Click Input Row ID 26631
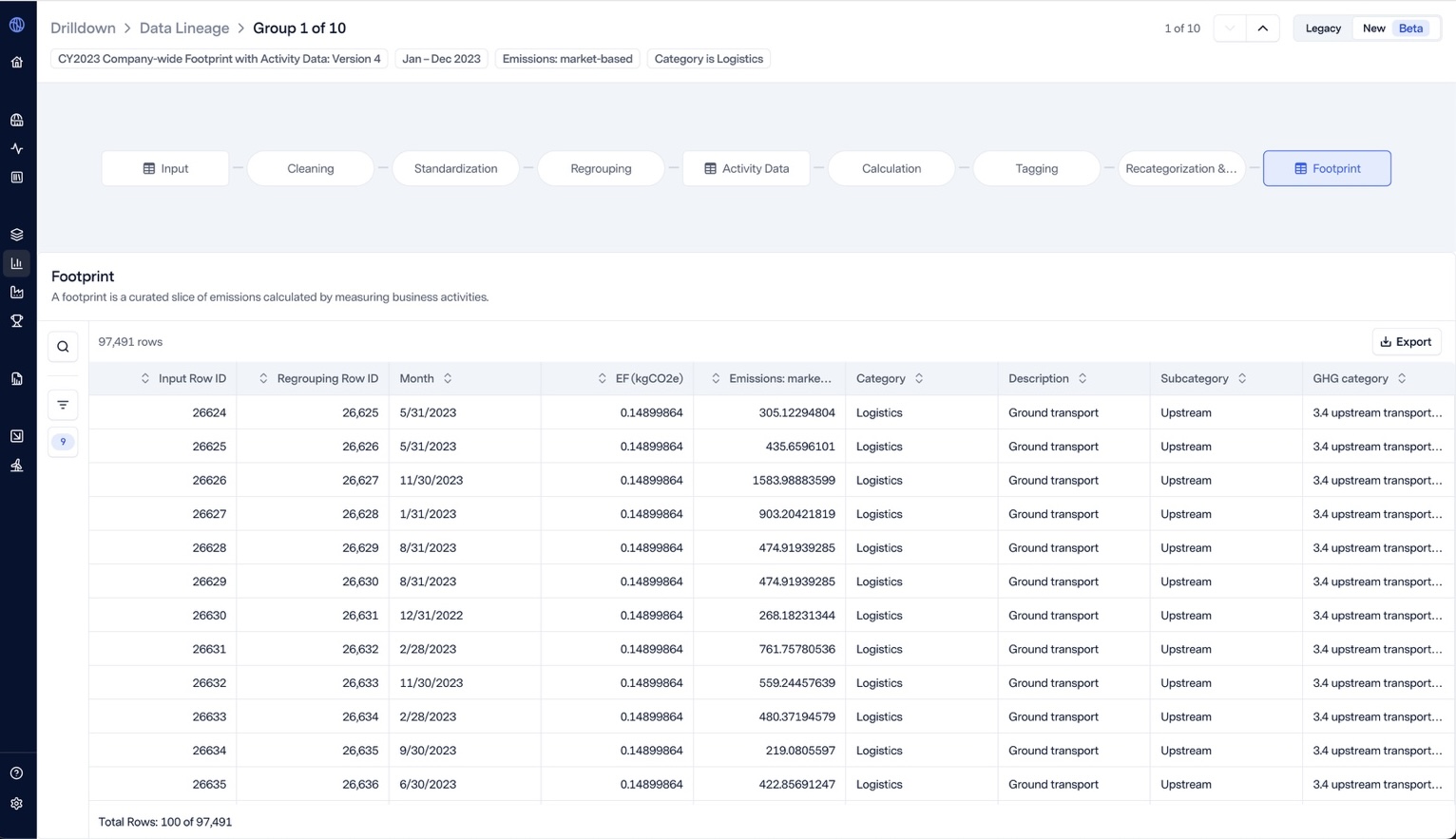The image size is (1456, 839). (209, 650)
